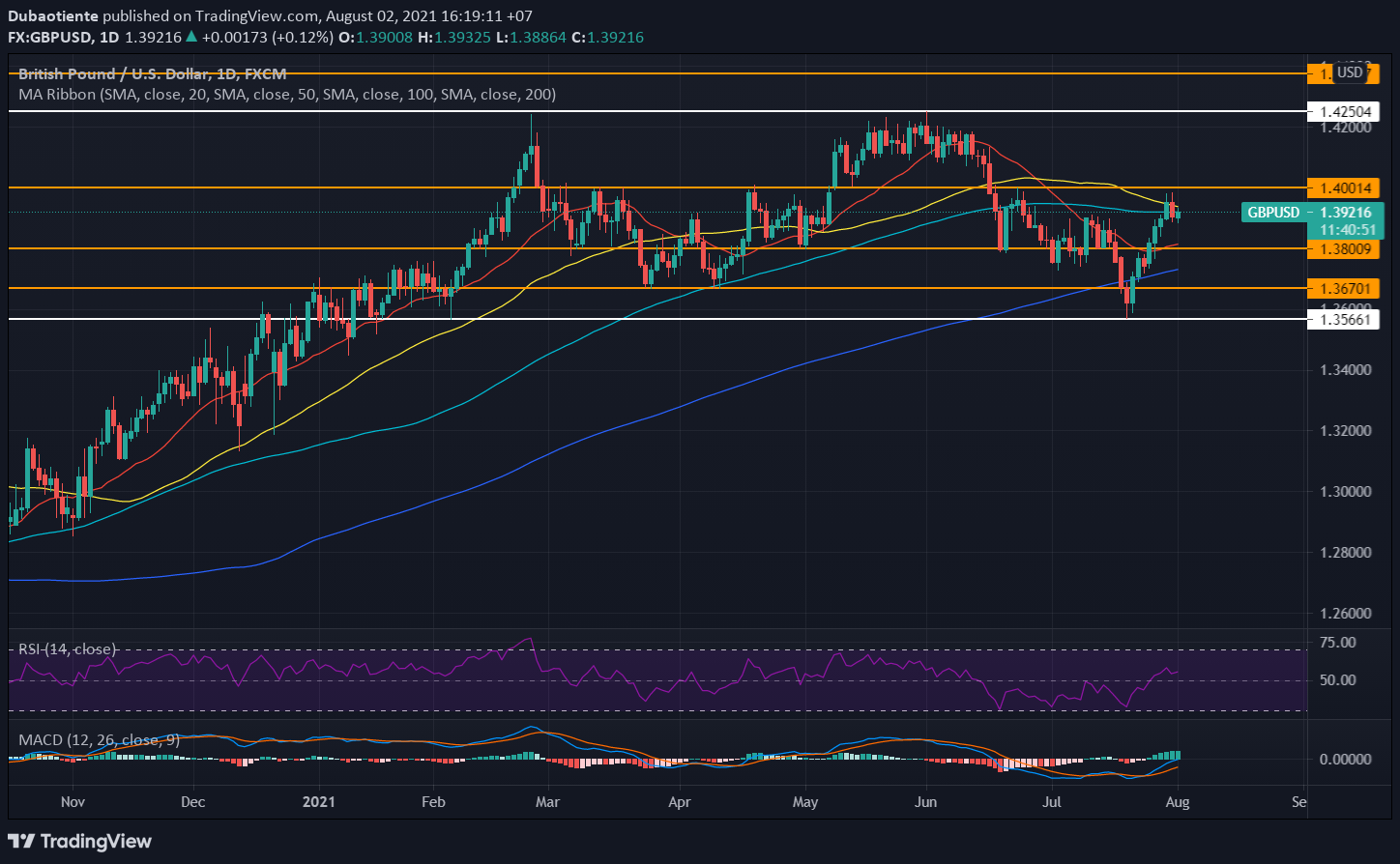Click the TradingView logo at bottom left
This screenshot has height=864, width=1400.
[80, 841]
